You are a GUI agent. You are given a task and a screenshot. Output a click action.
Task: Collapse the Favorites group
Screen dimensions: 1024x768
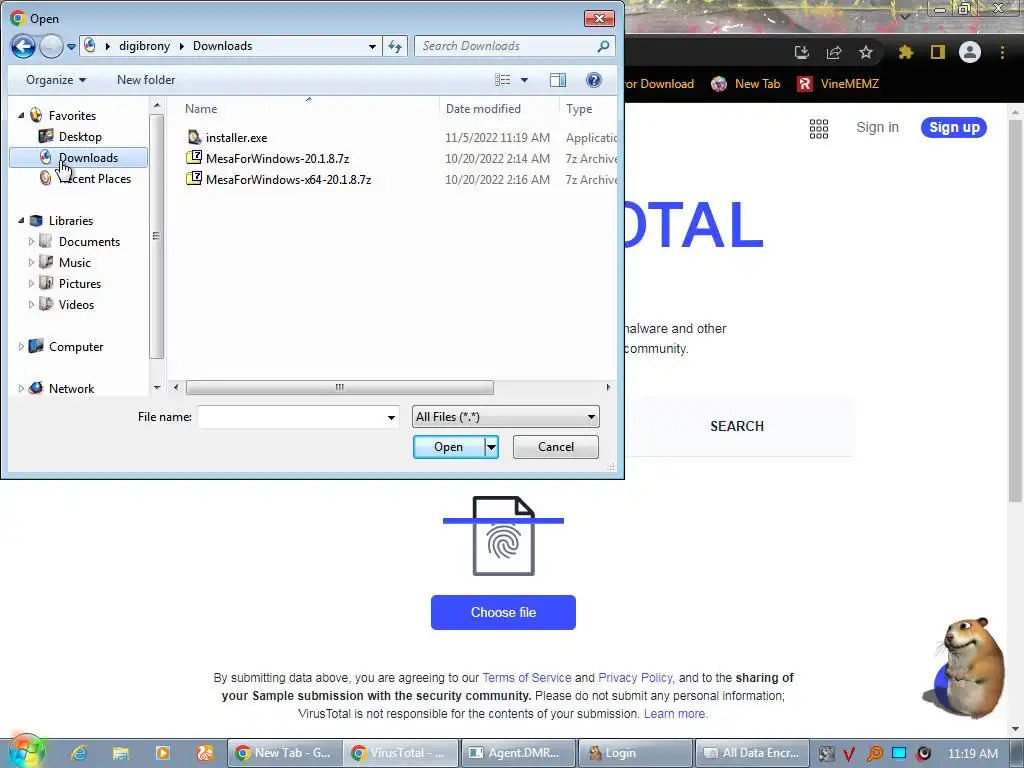tap(22, 116)
